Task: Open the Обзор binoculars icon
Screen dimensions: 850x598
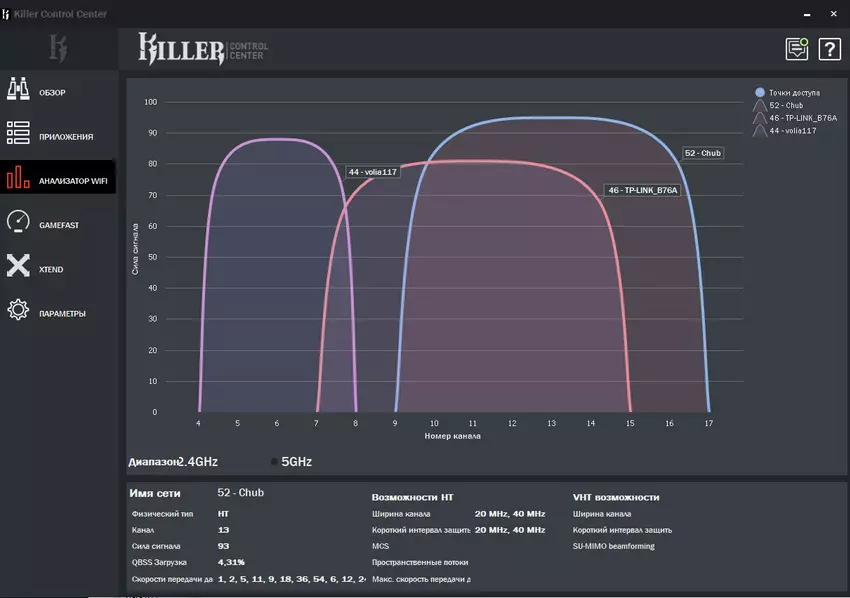Action: tap(18, 92)
